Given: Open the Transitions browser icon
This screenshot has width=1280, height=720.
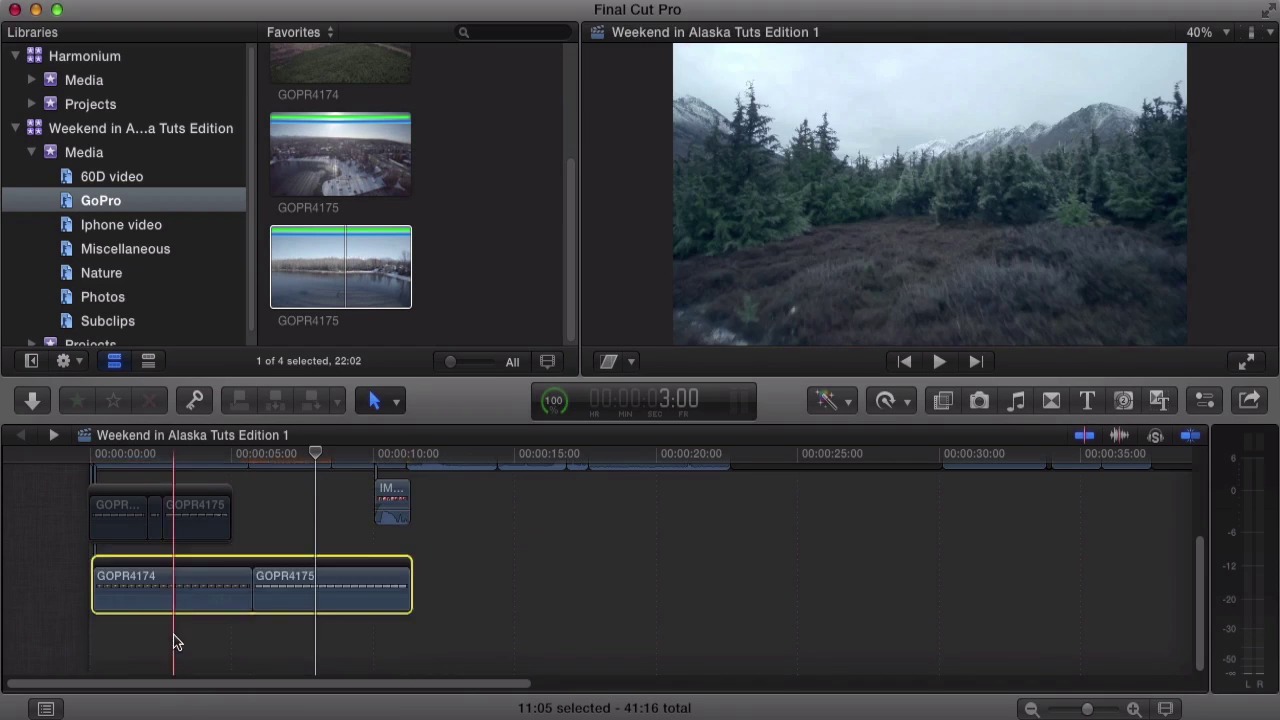Looking at the screenshot, I should coord(1051,401).
